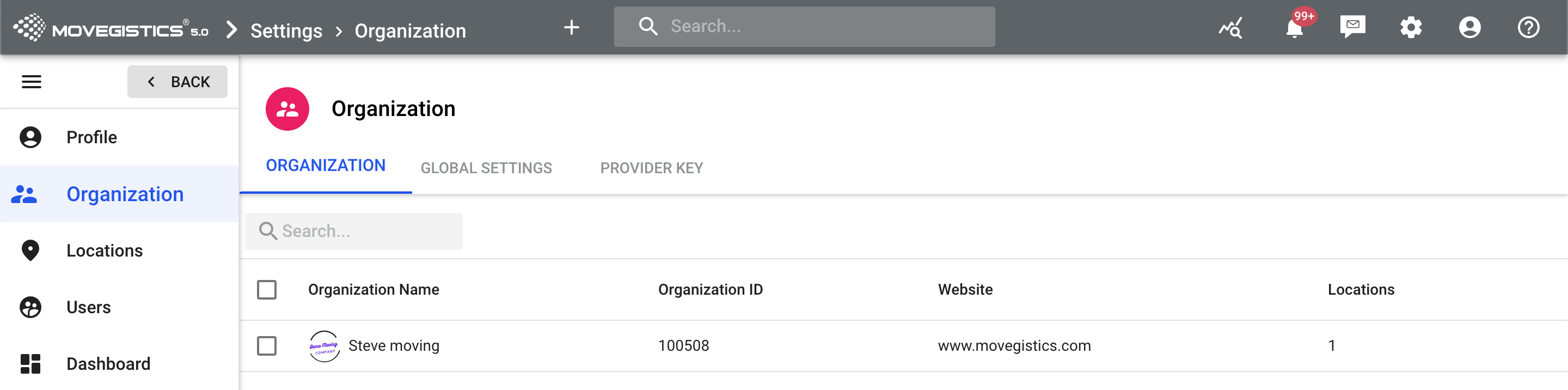The width and height of the screenshot is (1568, 390).
Task: Check the Steve moving row checkbox
Action: [x=267, y=345]
